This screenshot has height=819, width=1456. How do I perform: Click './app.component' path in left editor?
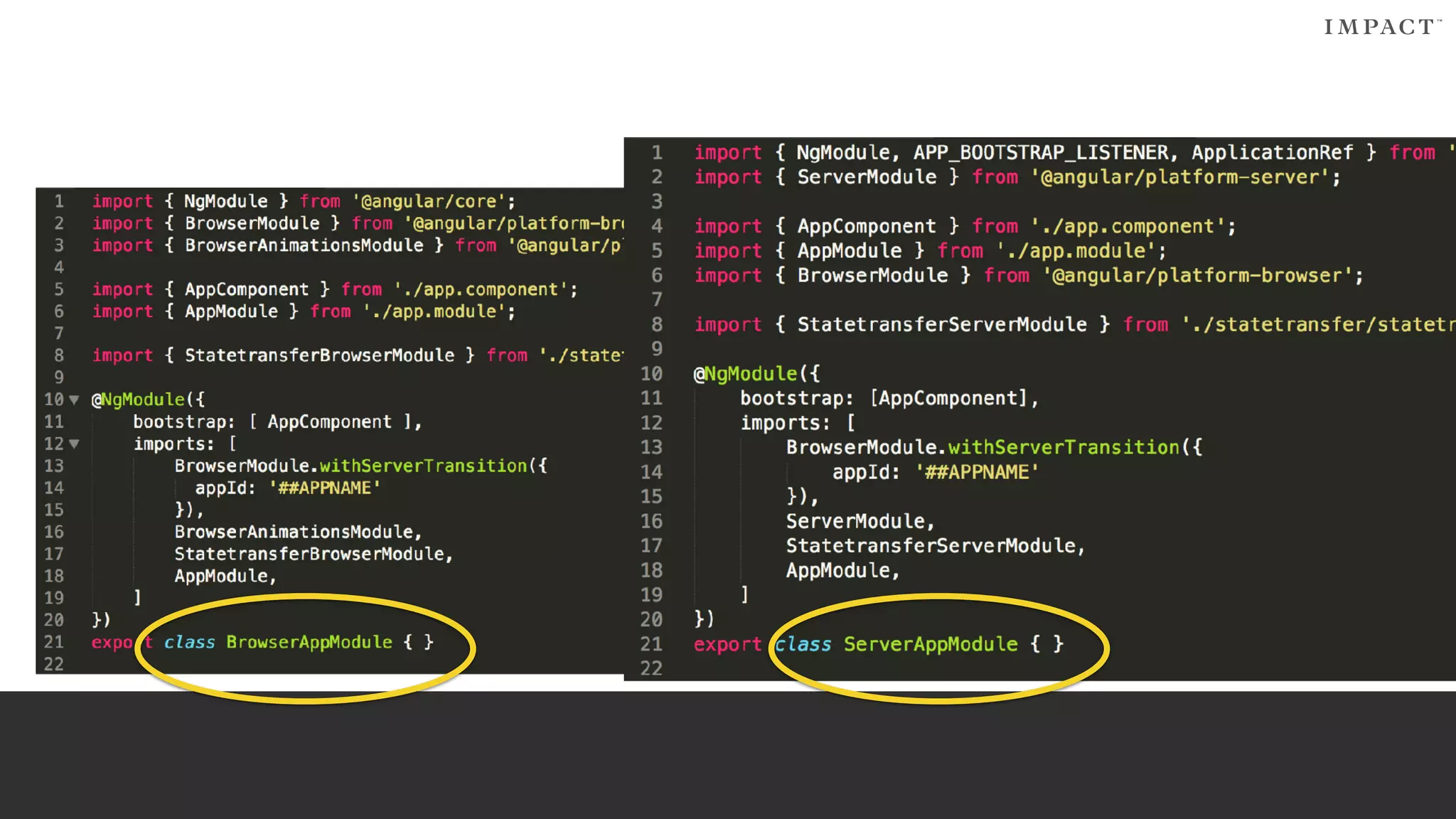point(481,290)
